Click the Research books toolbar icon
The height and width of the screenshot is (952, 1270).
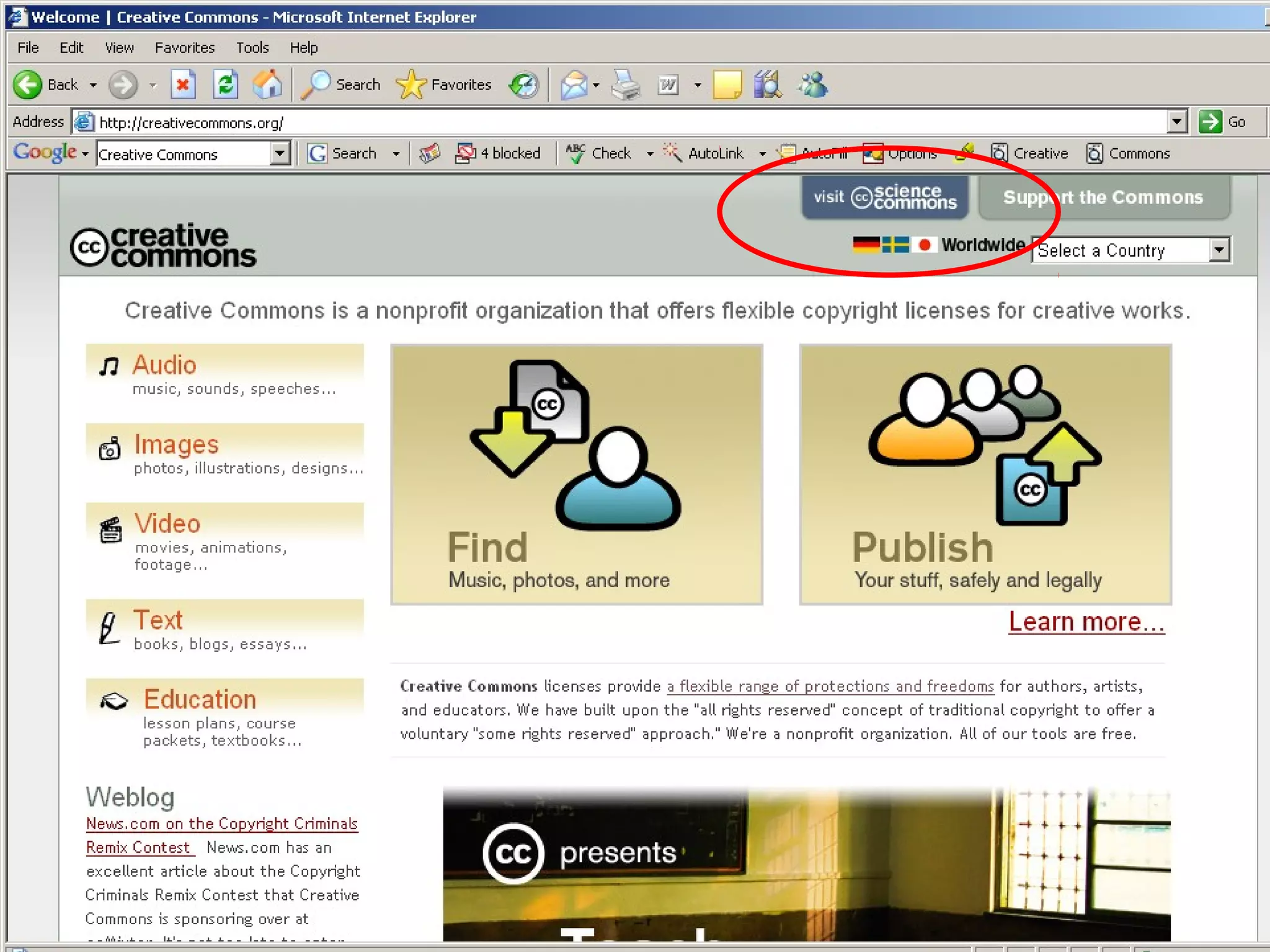pos(768,85)
